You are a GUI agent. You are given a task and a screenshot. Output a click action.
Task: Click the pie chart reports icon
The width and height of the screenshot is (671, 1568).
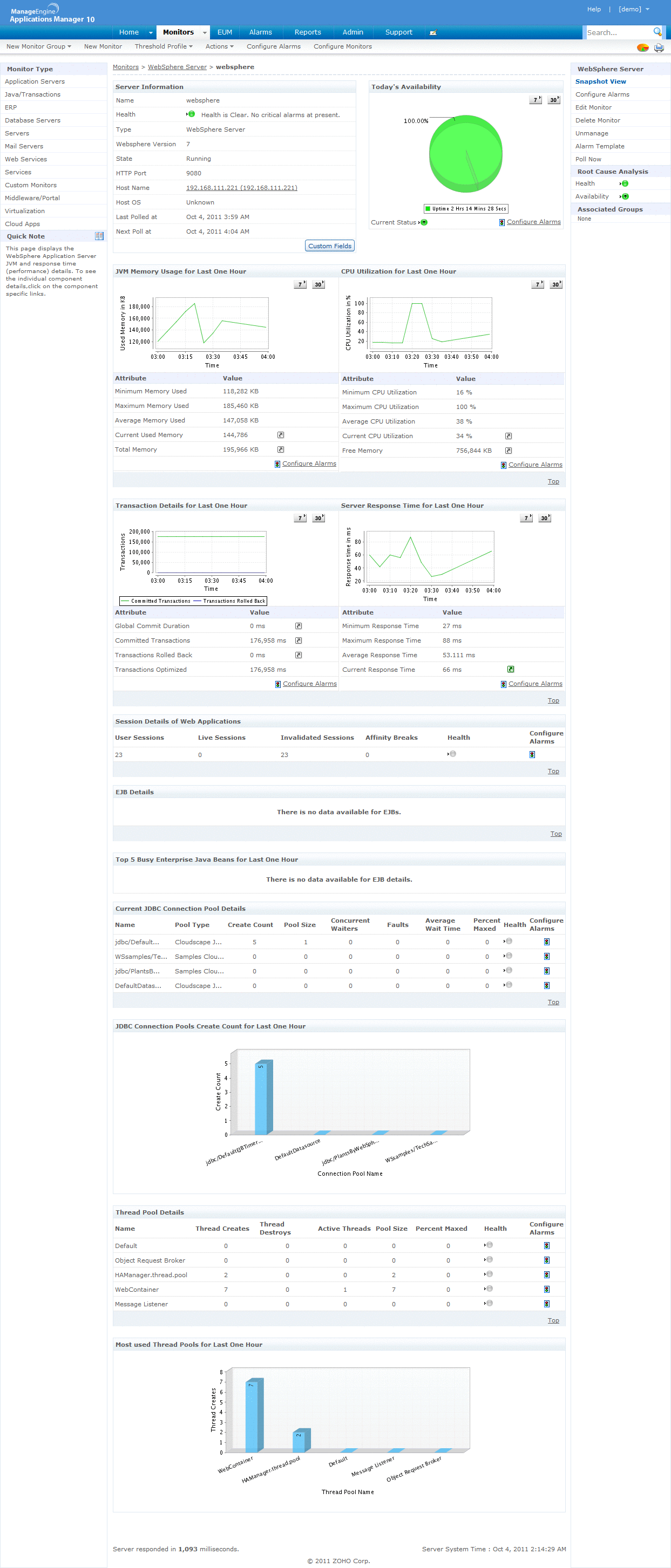point(642,47)
